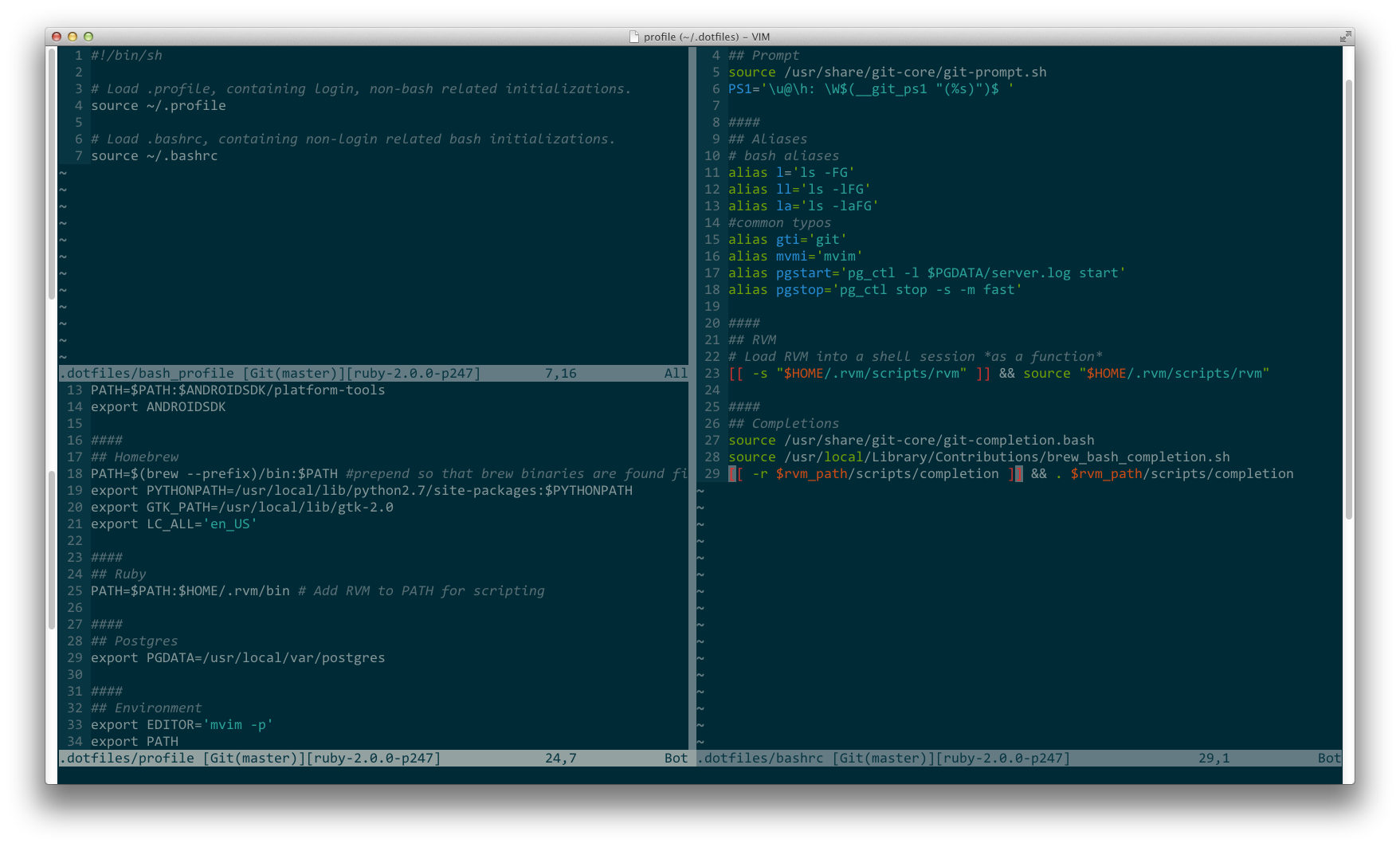Click the '## Environment' comment line
1400x847 pixels.
tap(147, 708)
